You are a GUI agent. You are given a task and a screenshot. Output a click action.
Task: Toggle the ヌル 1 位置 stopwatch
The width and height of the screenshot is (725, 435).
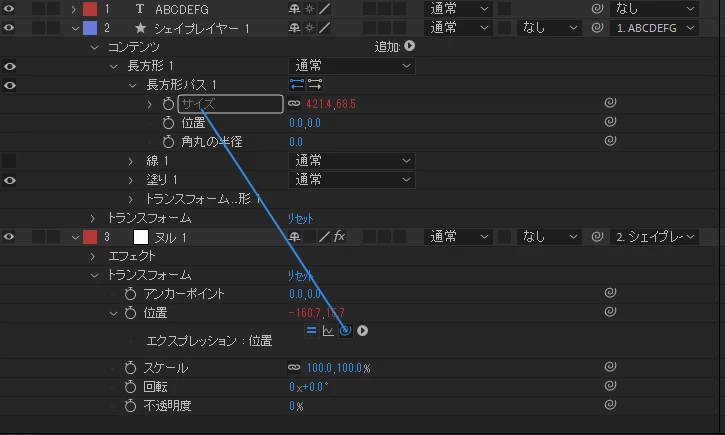130,313
